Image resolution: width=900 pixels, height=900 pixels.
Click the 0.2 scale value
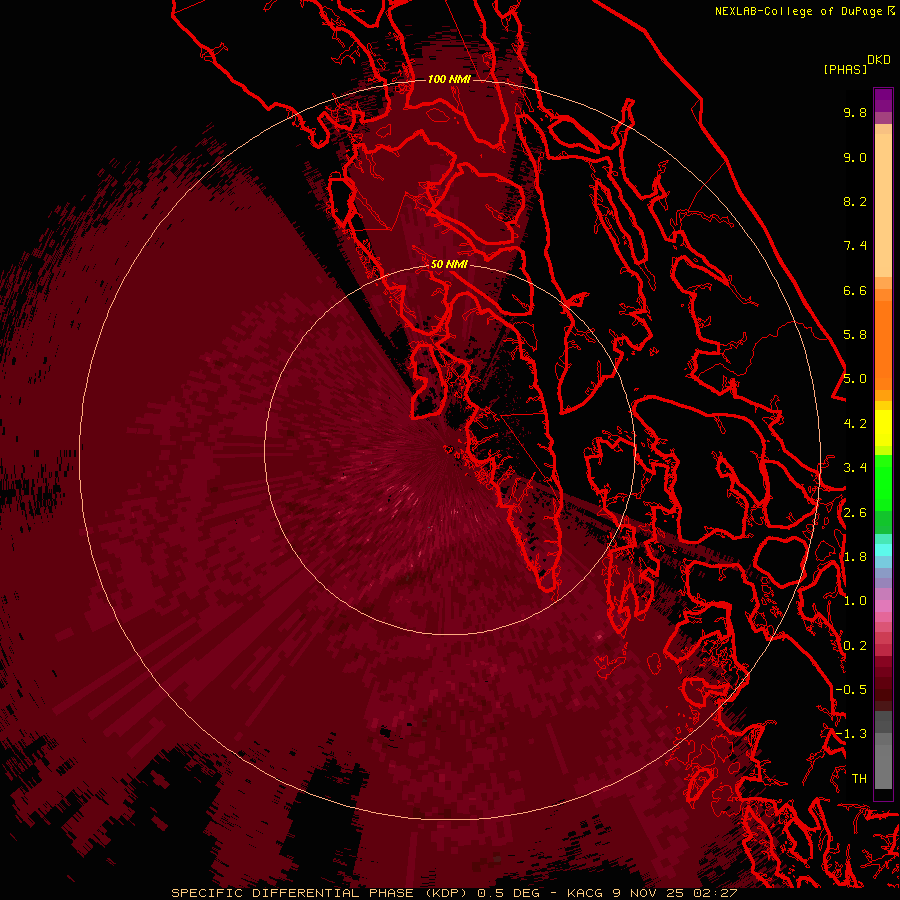click(x=855, y=646)
